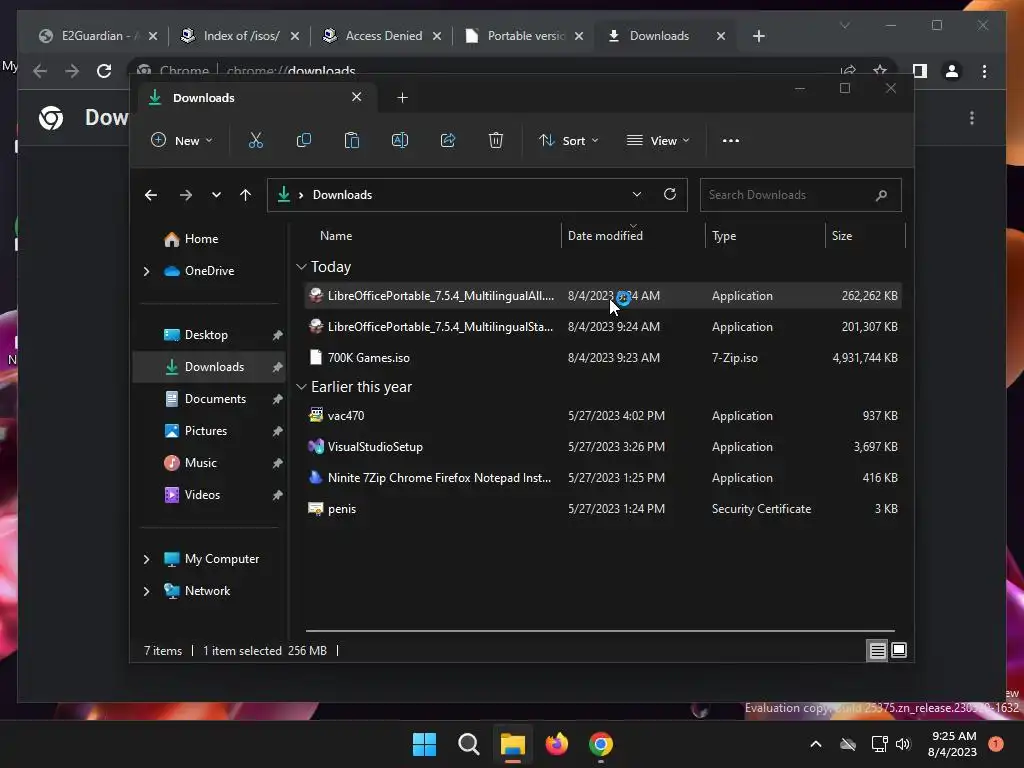Sort by Type column header
This screenshot has width=1024, height=768.
pos(765,236)
